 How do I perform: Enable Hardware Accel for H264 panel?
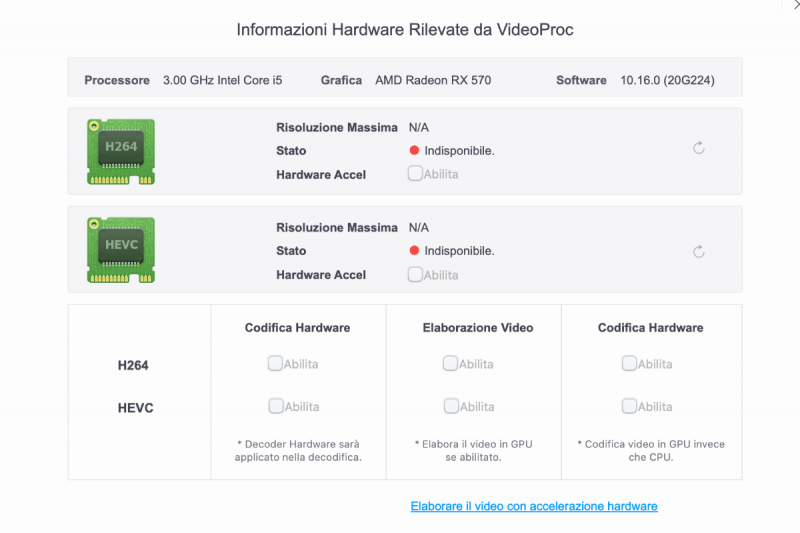click(415, 173)
